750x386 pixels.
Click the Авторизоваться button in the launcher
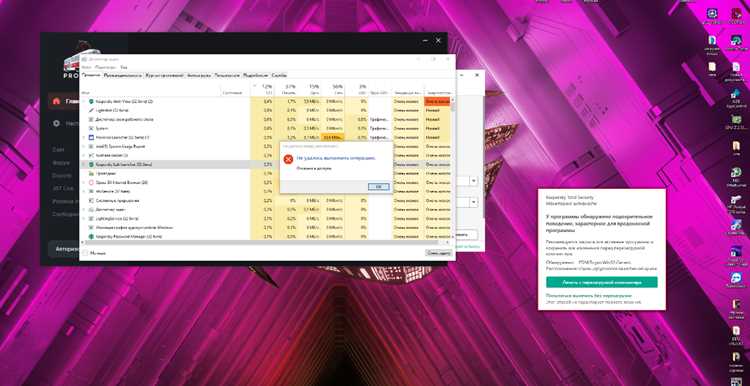click(64, 249)
